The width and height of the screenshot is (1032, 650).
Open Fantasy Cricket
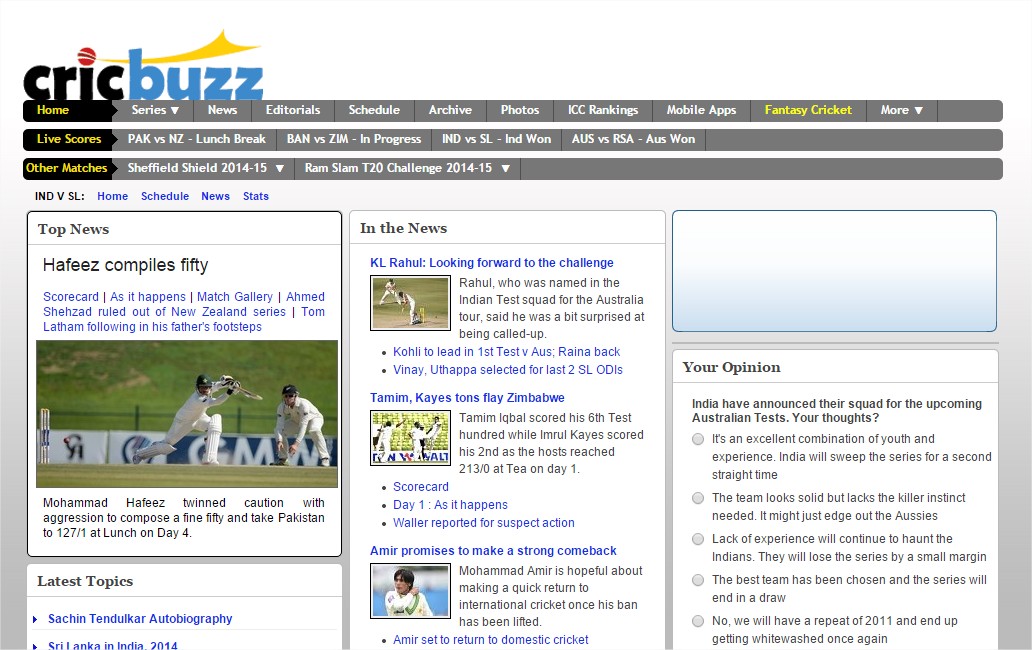coord(808,111)
